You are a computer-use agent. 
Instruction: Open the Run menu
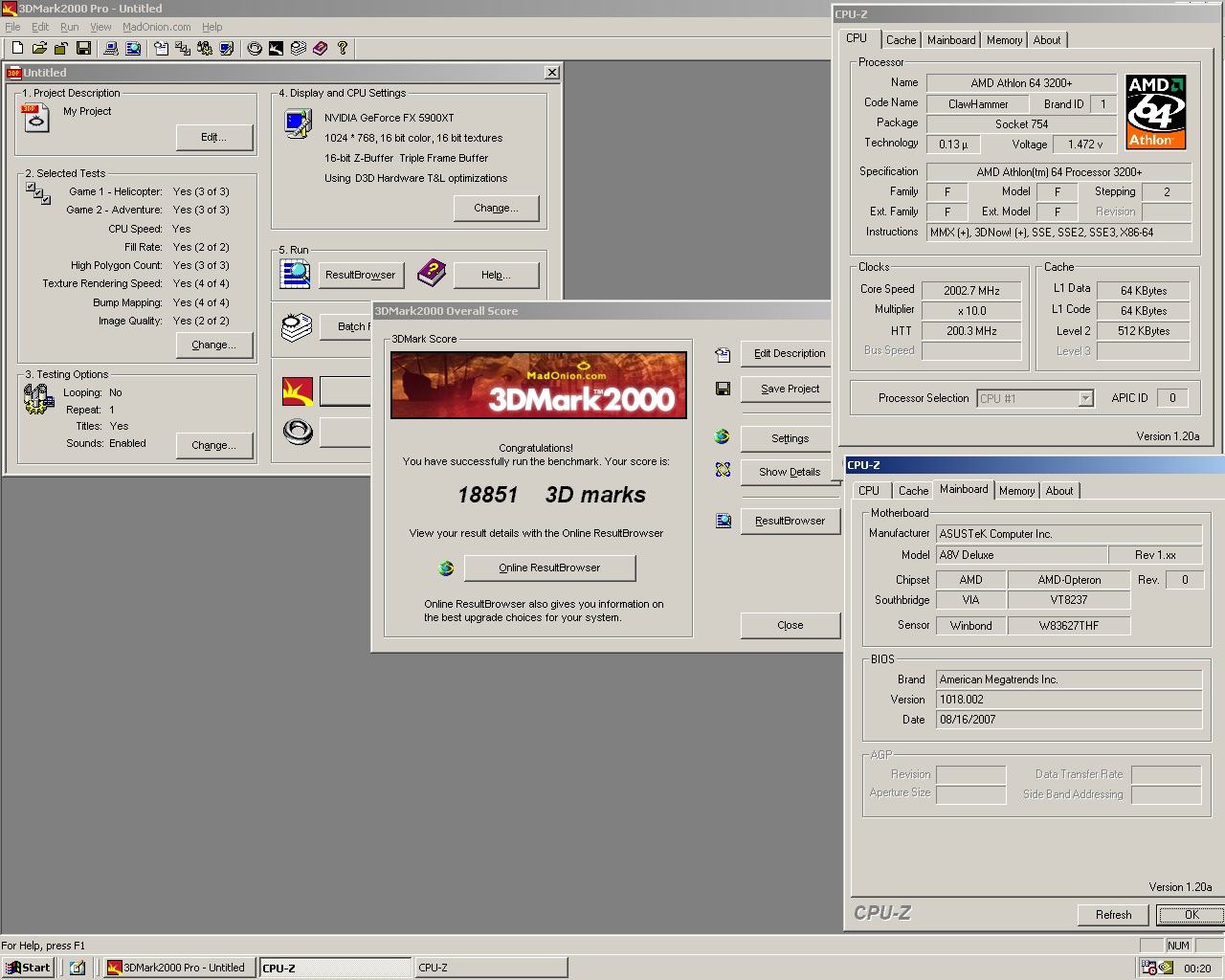pos(70,27)
